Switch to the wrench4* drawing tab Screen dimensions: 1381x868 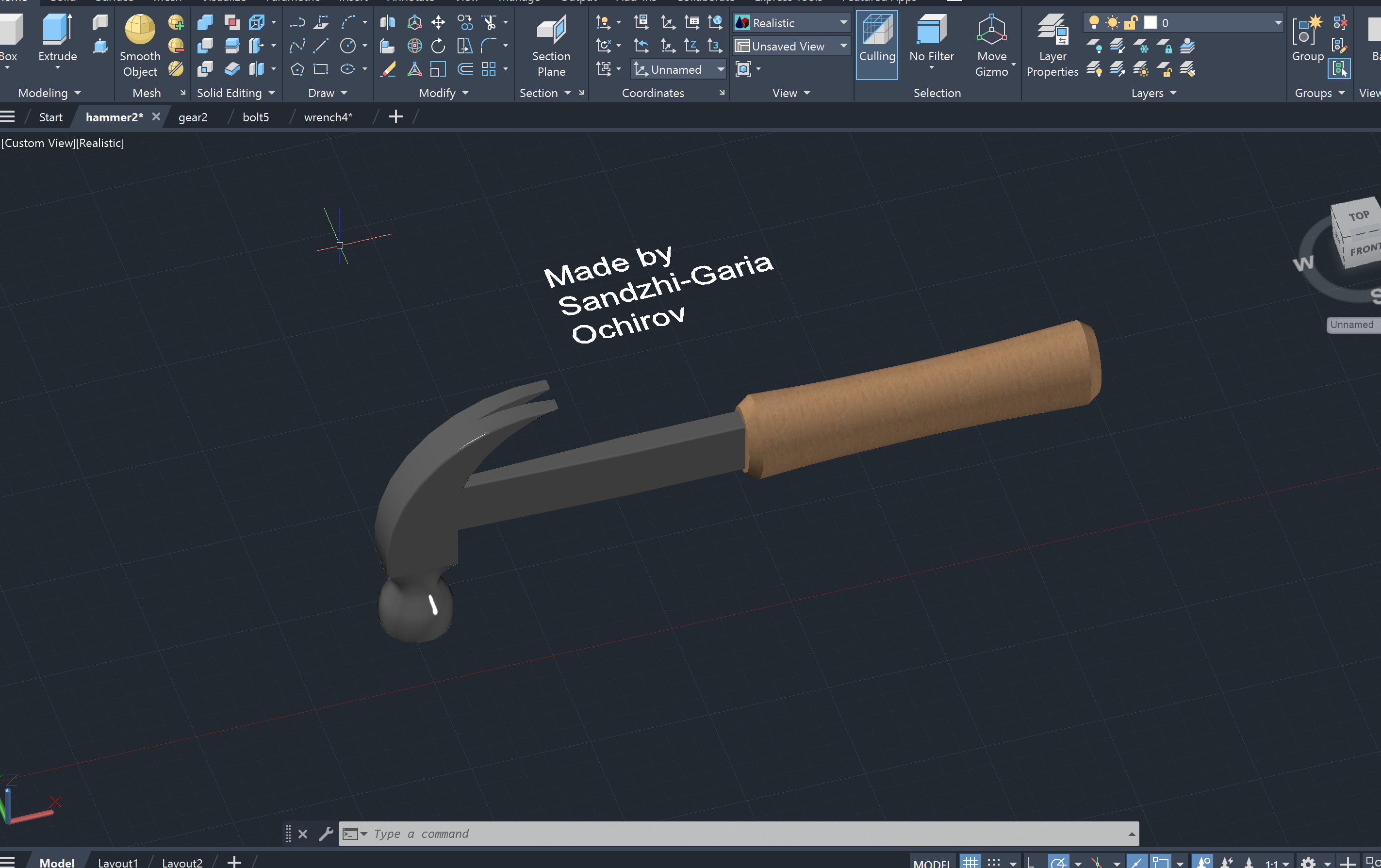click(328, 117)
